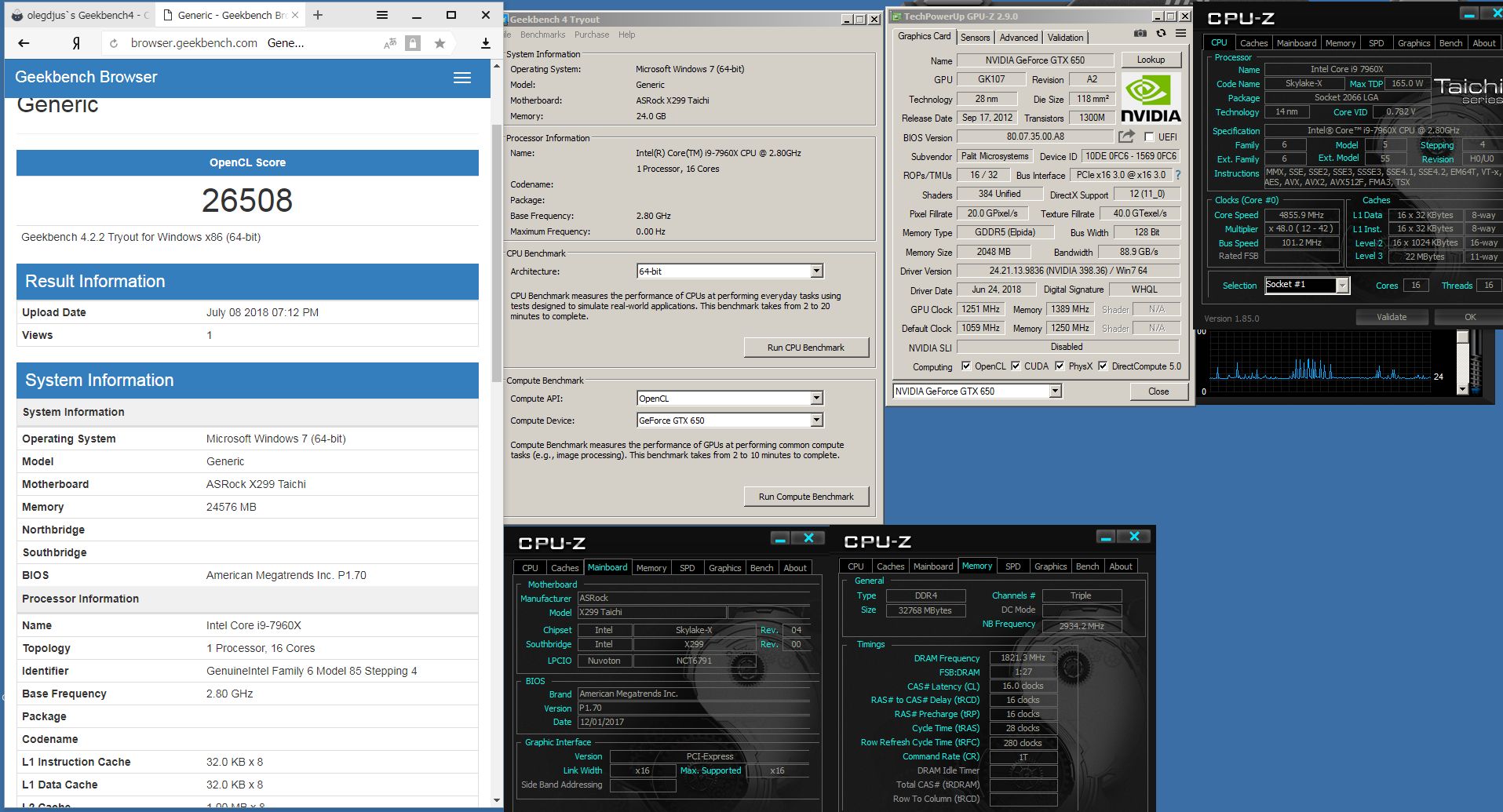The image size is (1503, 812).
Task: Toggle the CUDA computing checkbox
Action: pyautogui.click(x=1016, y=366)
